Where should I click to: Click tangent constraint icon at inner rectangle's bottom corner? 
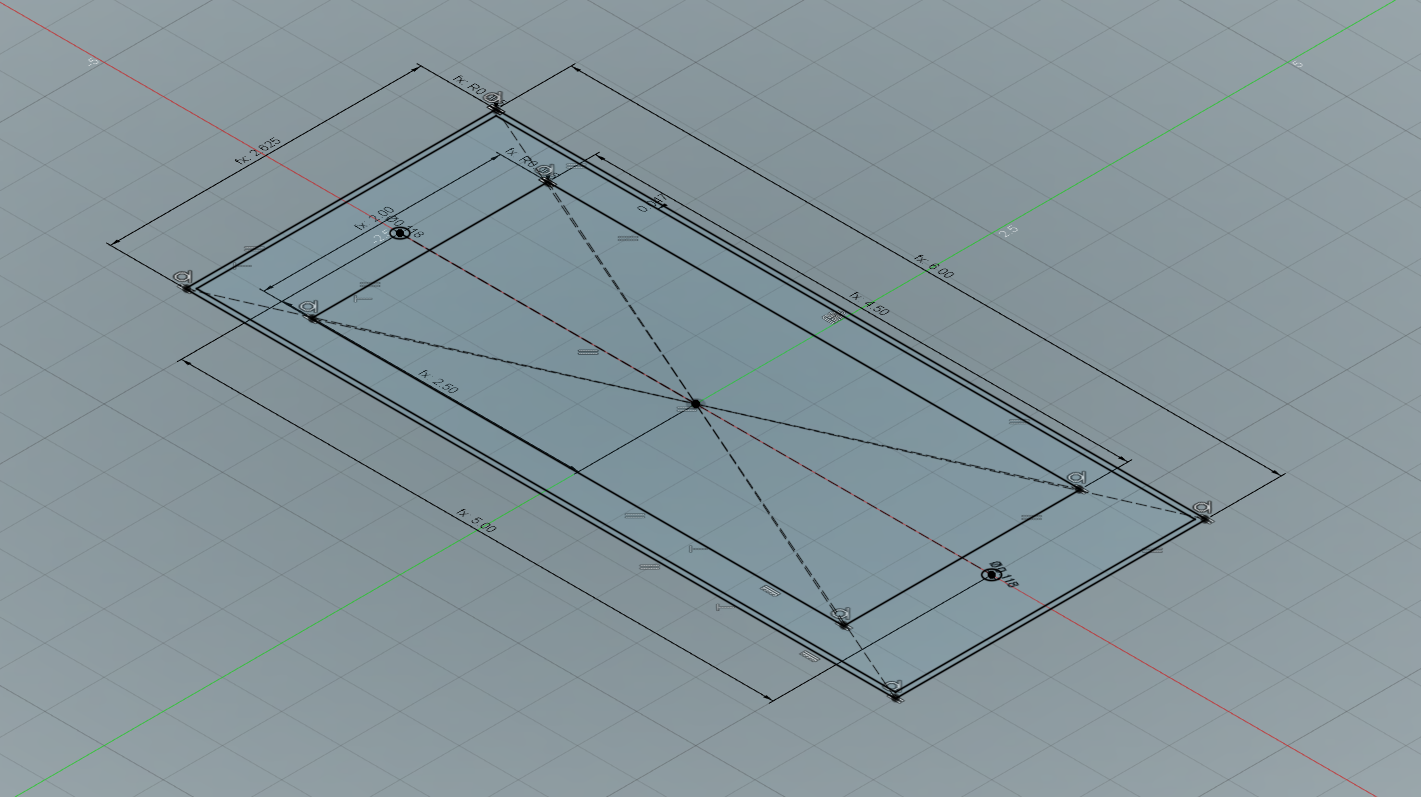coord(842,613)
